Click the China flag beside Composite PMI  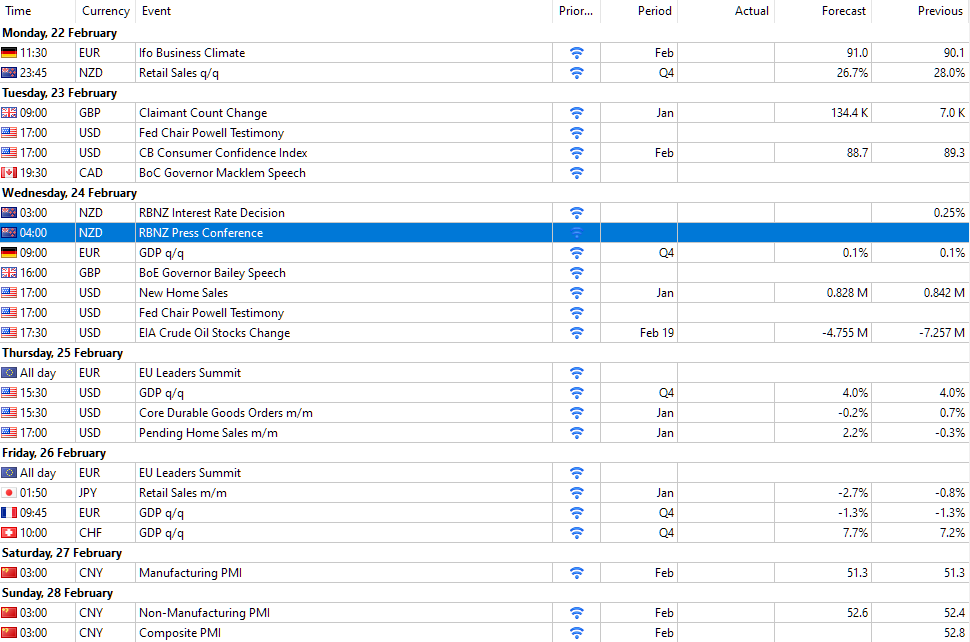point(9,633)
